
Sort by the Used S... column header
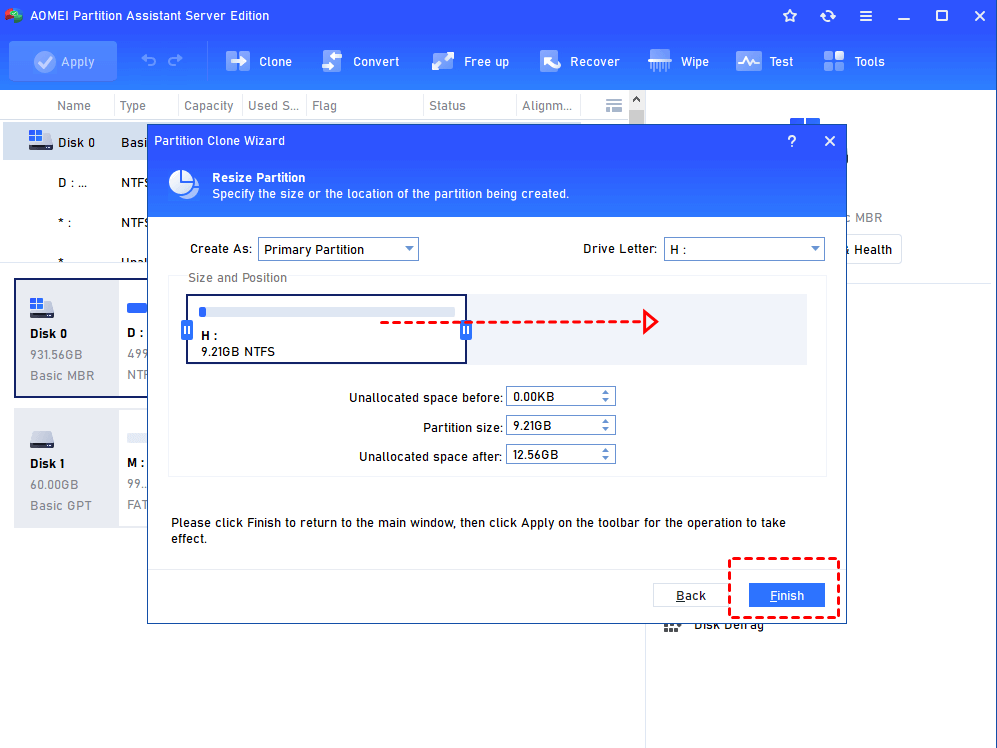(273, 106)
